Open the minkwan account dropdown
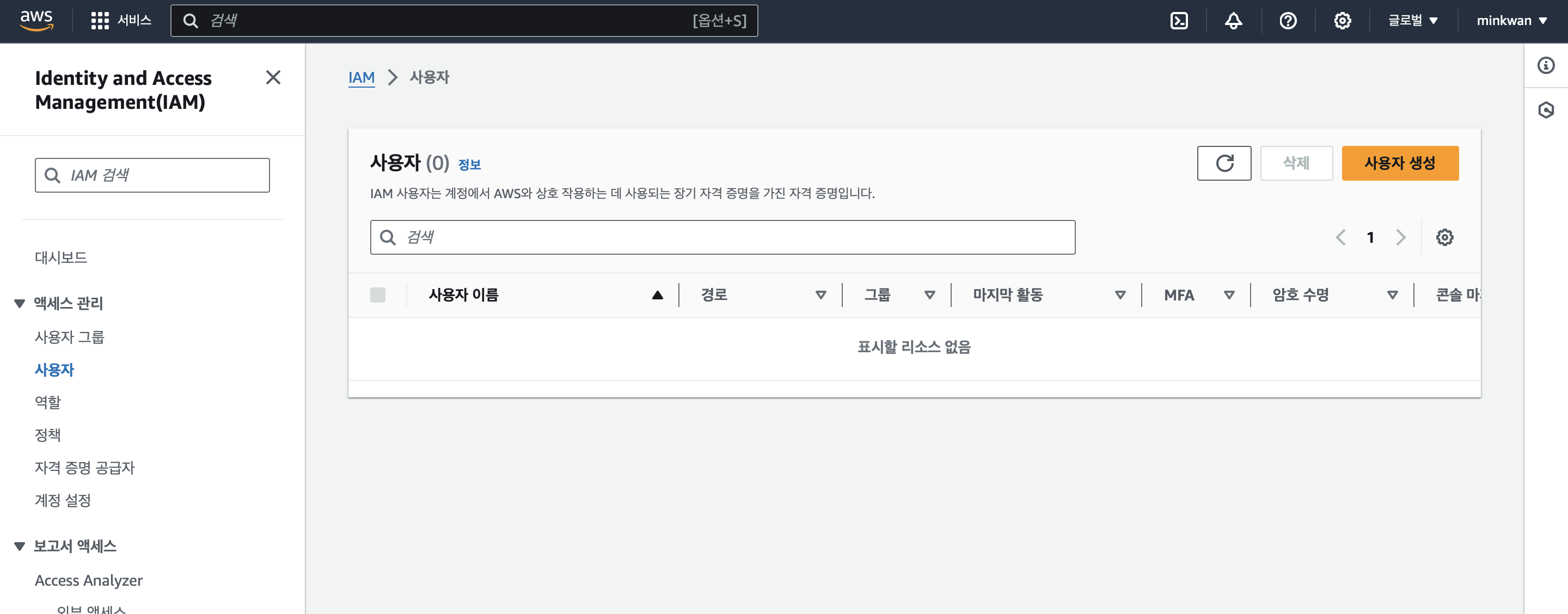 (x=1511, y=21)
